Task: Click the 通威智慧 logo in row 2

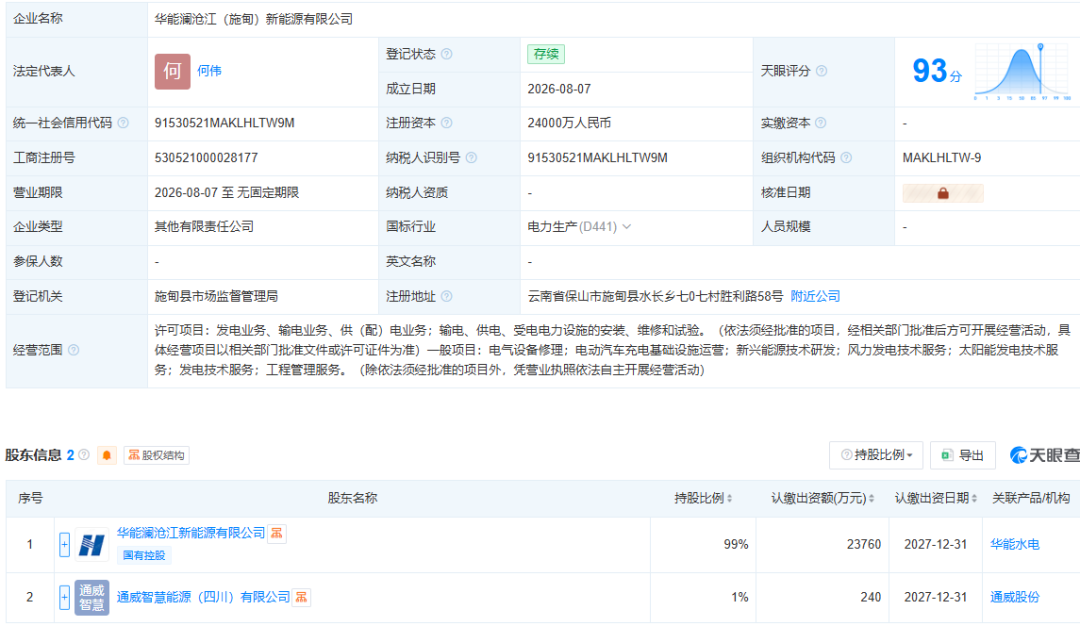Action: point(92,597)
